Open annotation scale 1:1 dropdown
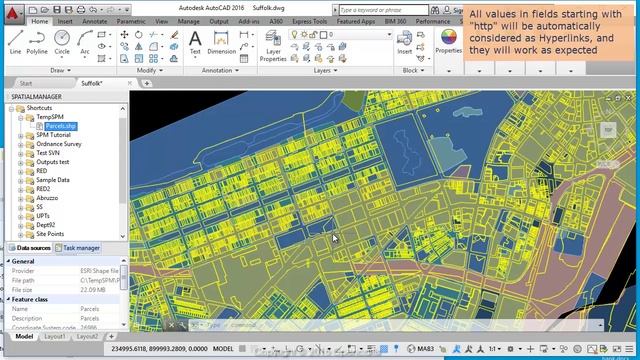The width and height of the screenshot is (640, 360). point(494,349)
